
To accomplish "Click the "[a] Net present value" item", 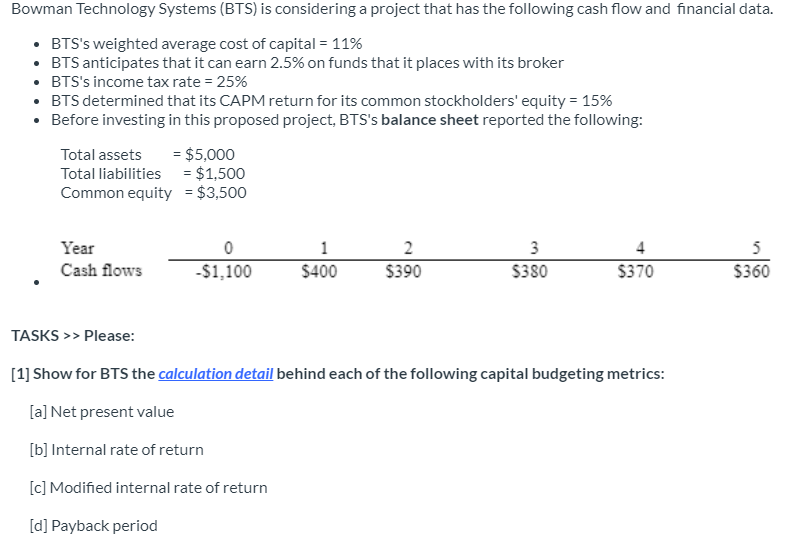I will (x=102, y=412).
